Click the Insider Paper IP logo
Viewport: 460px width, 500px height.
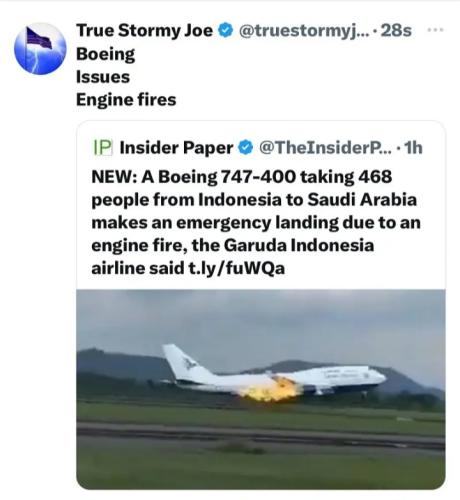[102, 148]
